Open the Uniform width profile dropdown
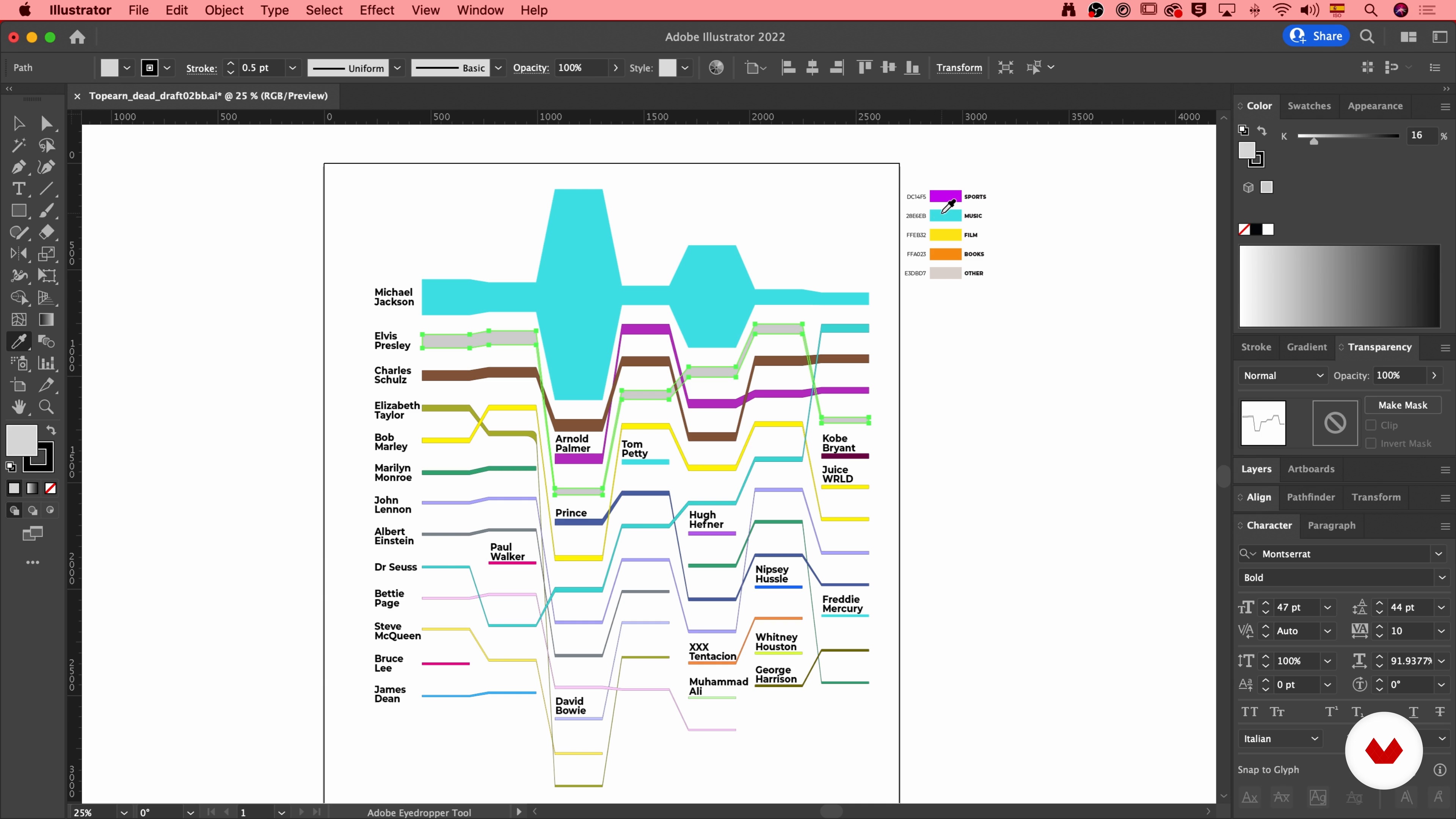 point(397,68)
